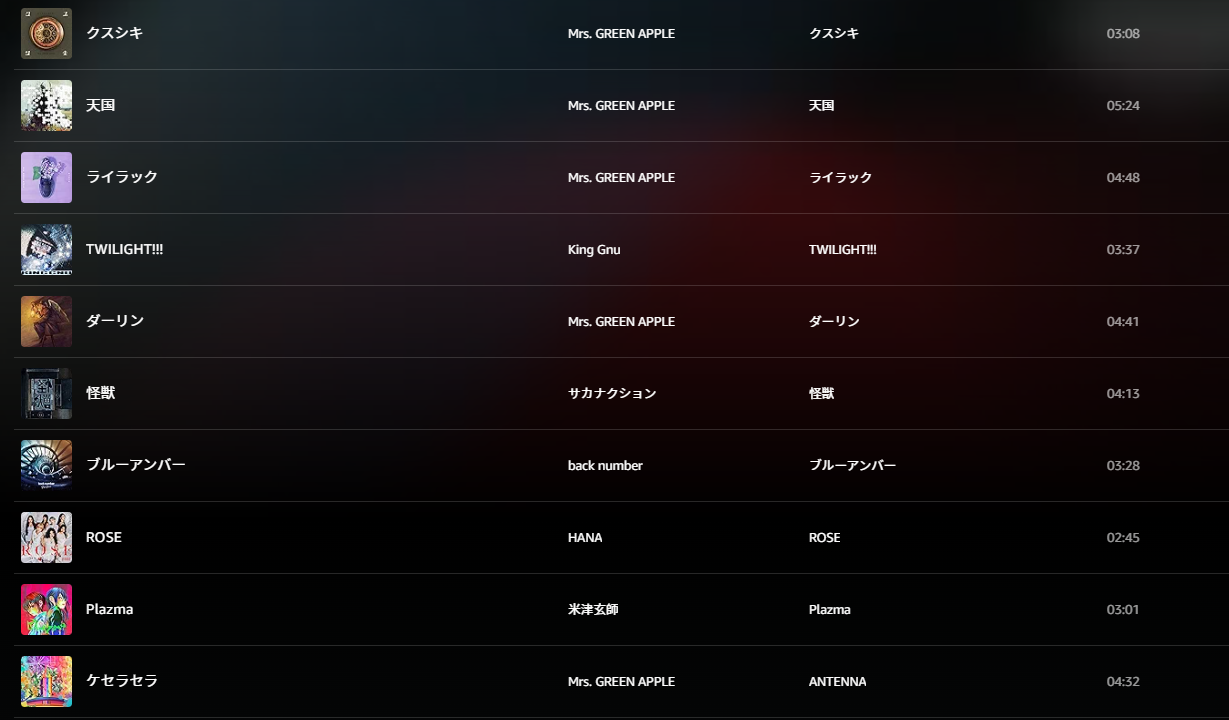Screen dimensions: 1229x720
Task: Select the Plazma album art thumbnail
Action: click(x=46, y=610)
